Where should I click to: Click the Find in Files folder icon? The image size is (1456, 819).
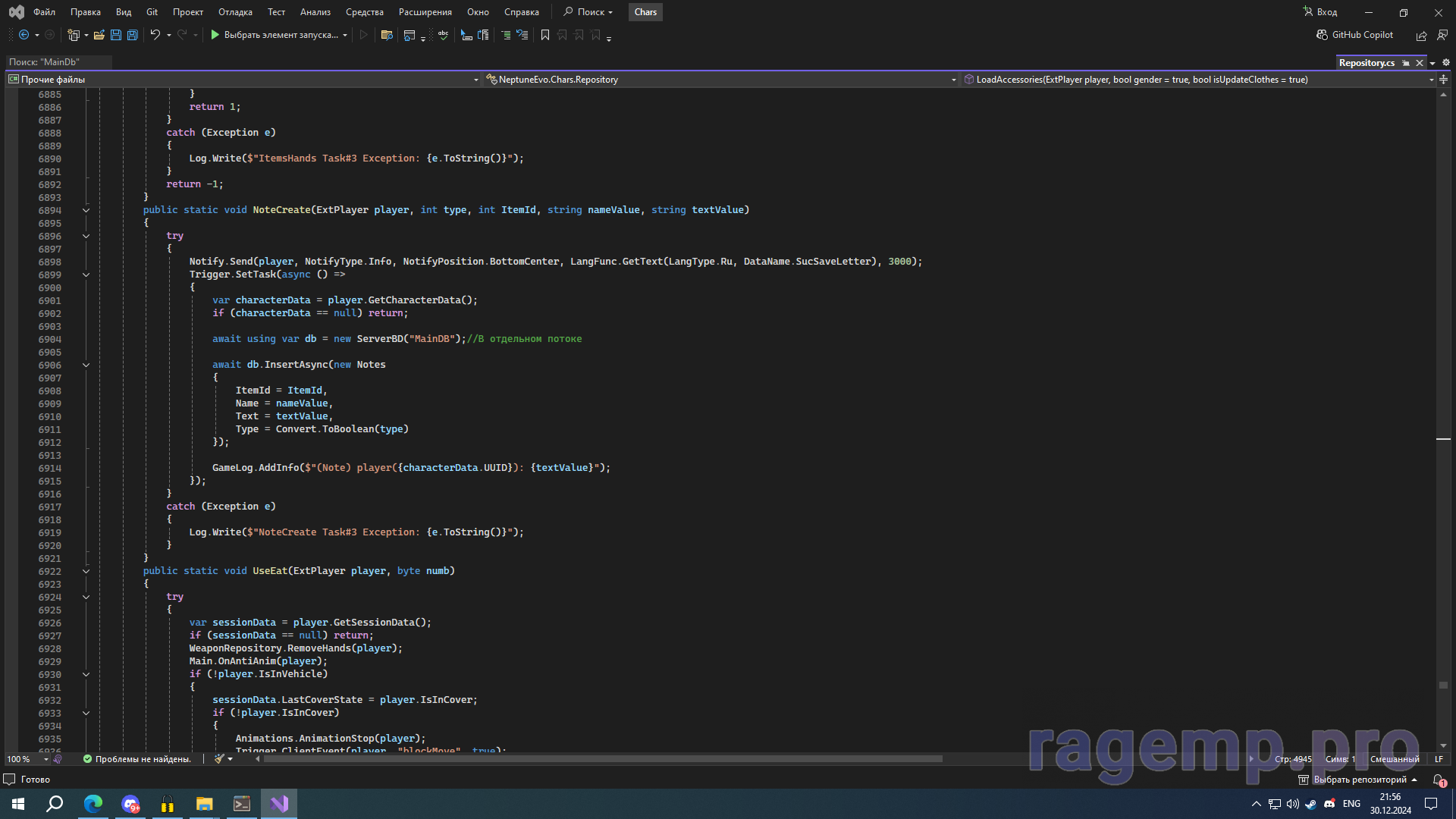click(387, 35)
